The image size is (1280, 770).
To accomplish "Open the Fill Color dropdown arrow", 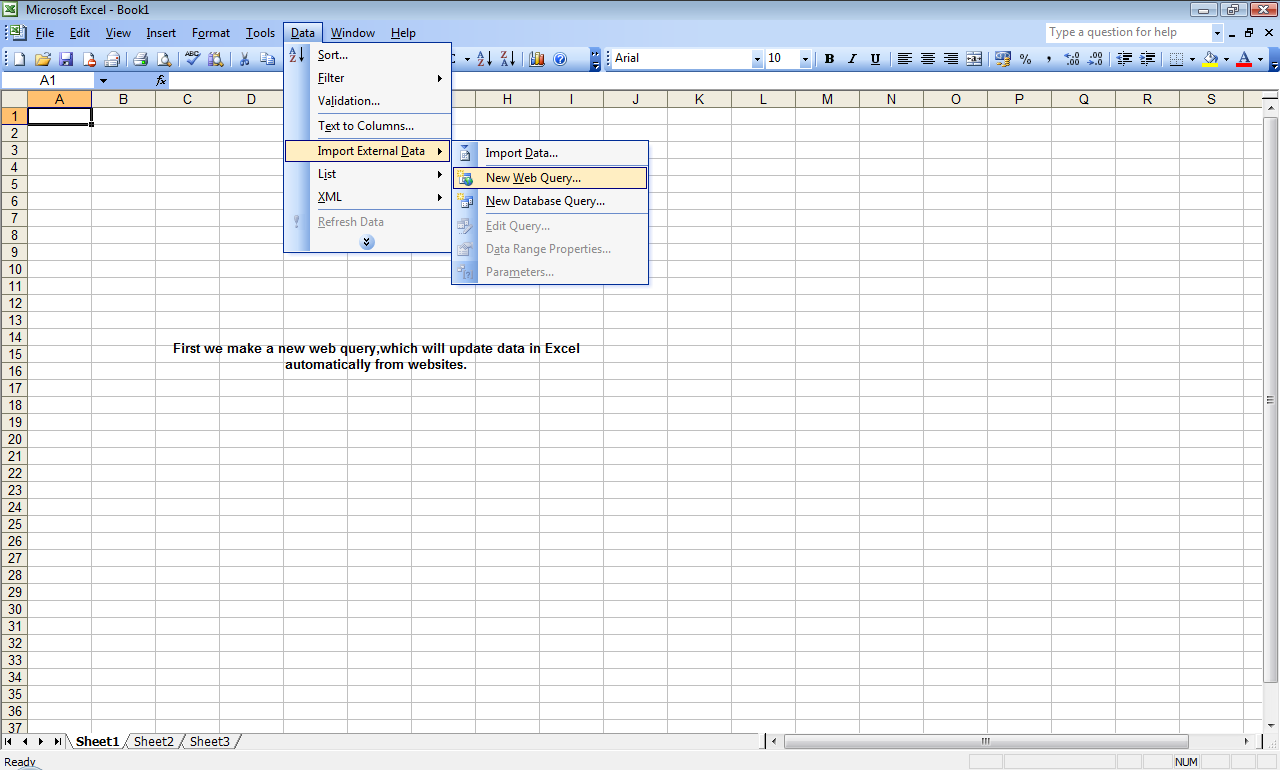I will click(1227, 58).
